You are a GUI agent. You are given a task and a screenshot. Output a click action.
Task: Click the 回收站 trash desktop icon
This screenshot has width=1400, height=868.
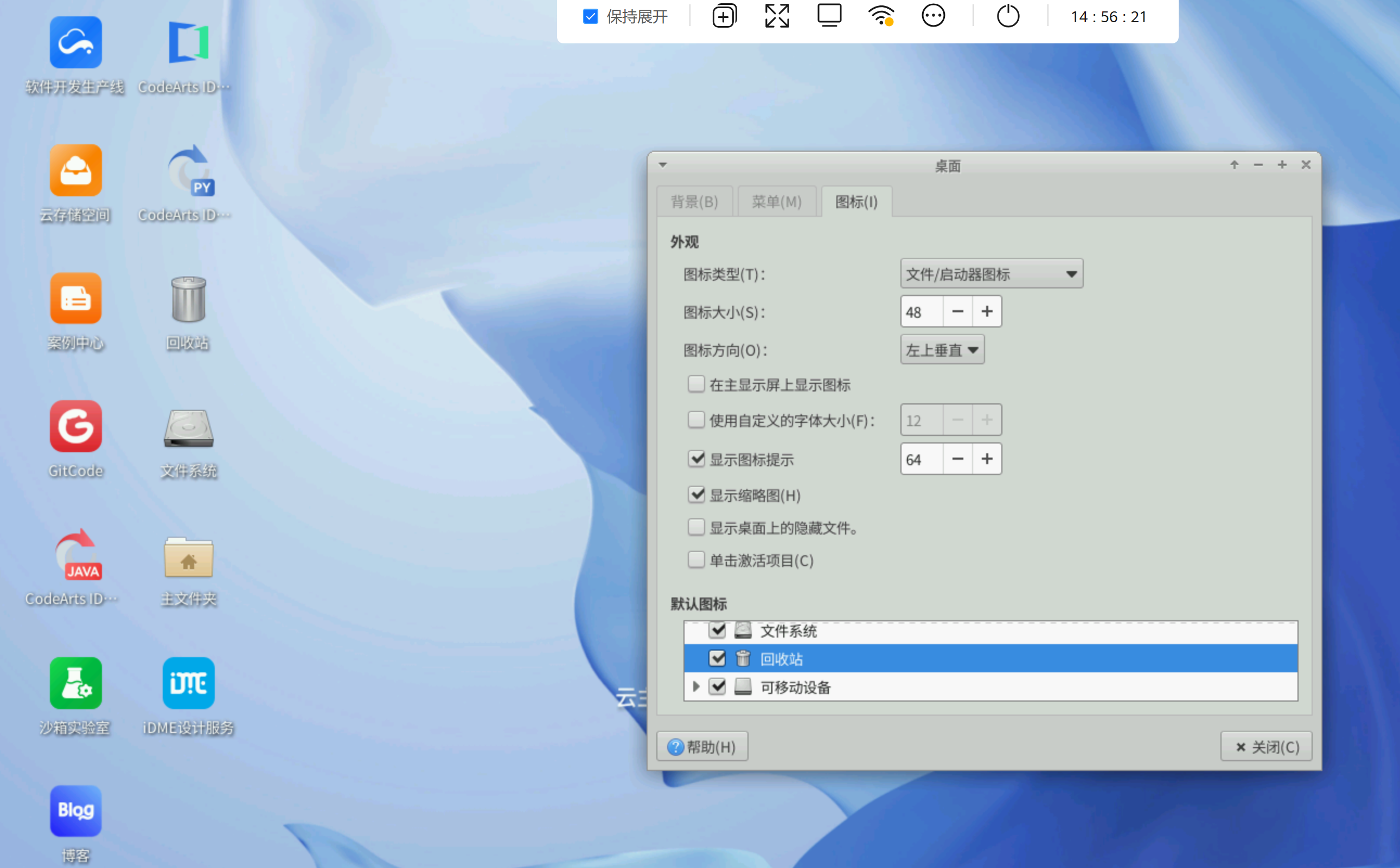(x=188, y=299)
